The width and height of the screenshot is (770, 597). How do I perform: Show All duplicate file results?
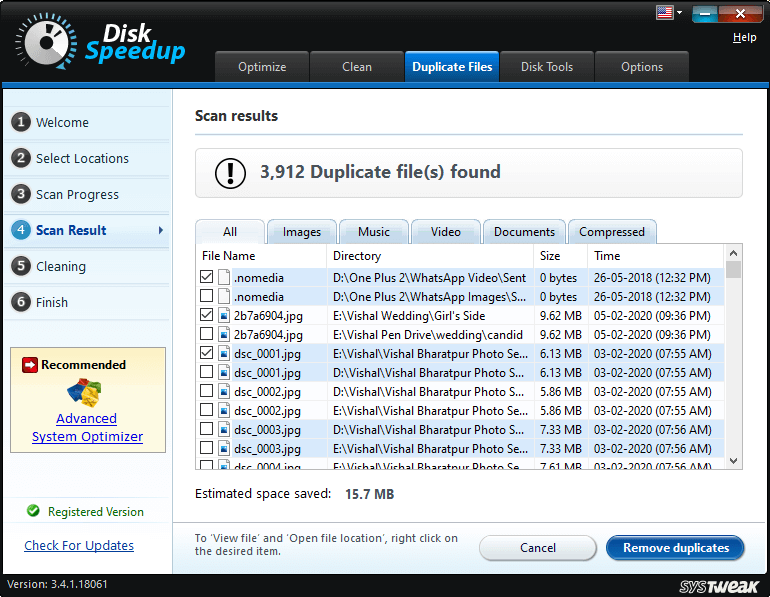(x=230, y=232)
